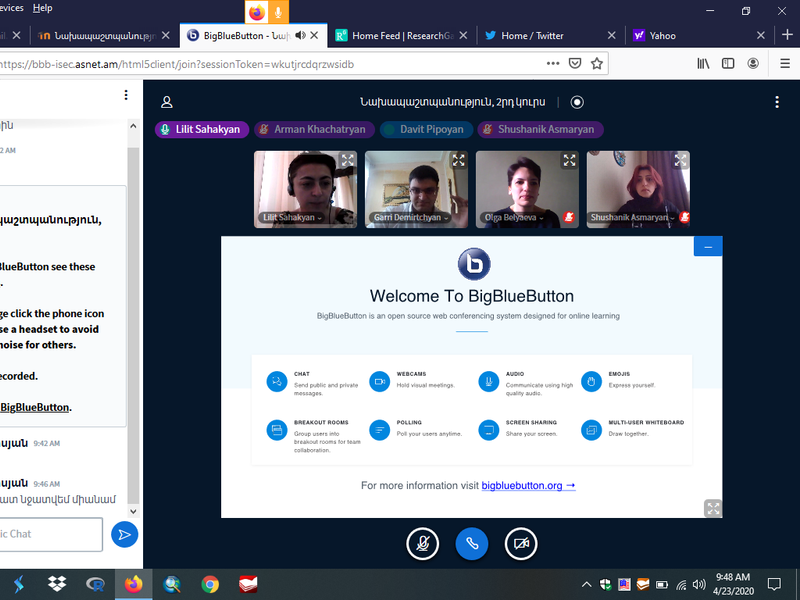Open the volume control in system tray
The image size is (800, 600).
click(699, 585)
